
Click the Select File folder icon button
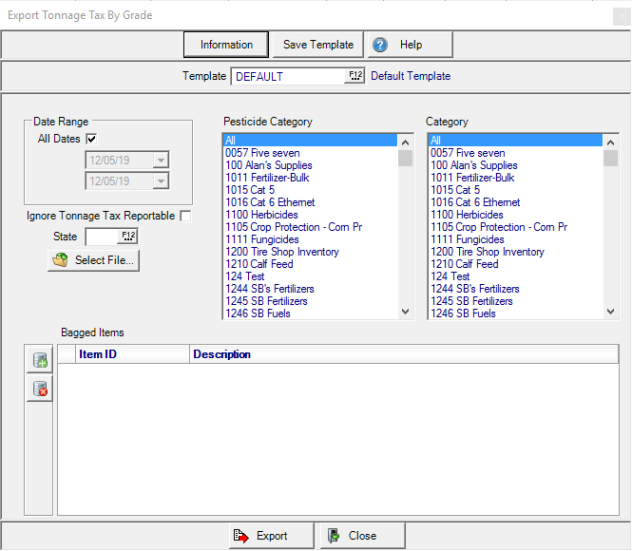point(93,261)
